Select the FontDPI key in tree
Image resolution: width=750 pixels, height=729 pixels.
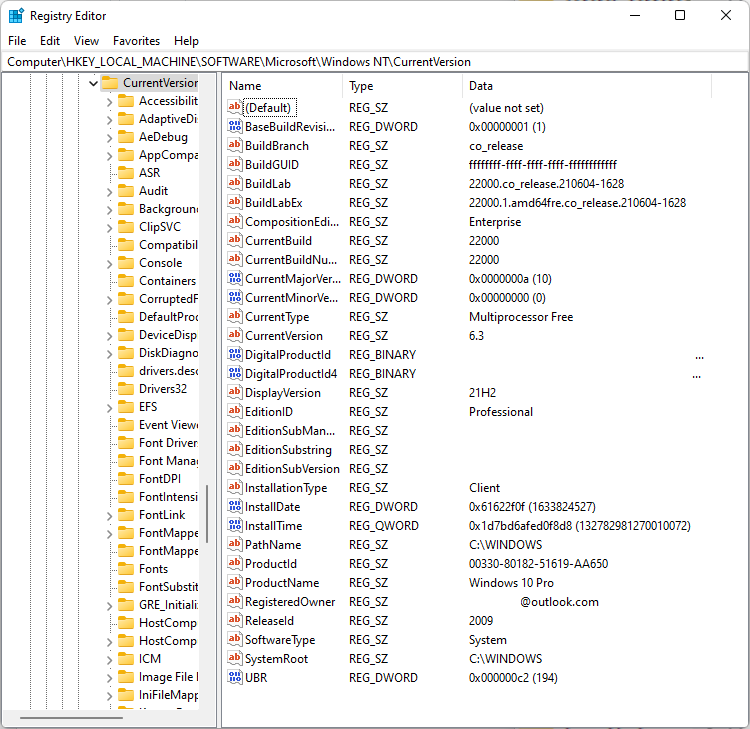(x=160, y=479)
